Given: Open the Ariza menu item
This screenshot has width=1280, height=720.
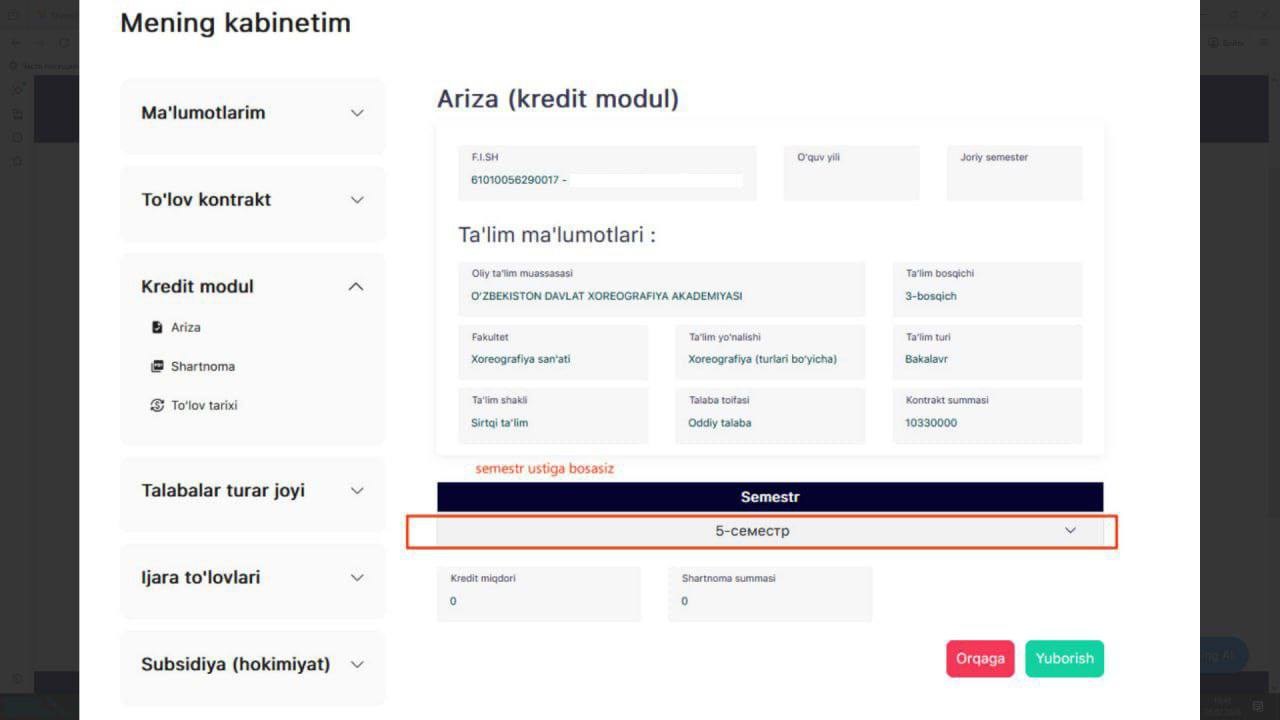Looking at the screenshot, I should pos(186,327).
